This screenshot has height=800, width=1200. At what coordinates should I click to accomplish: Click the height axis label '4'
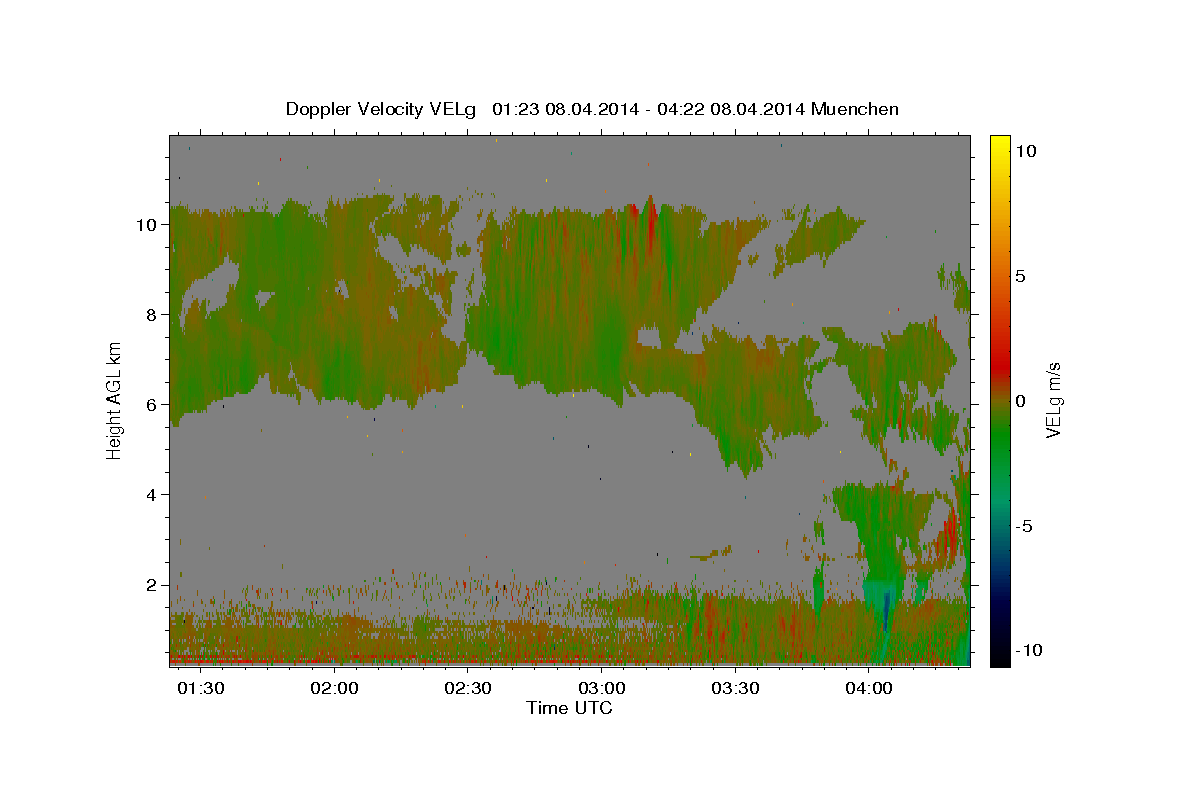point(152,495)
